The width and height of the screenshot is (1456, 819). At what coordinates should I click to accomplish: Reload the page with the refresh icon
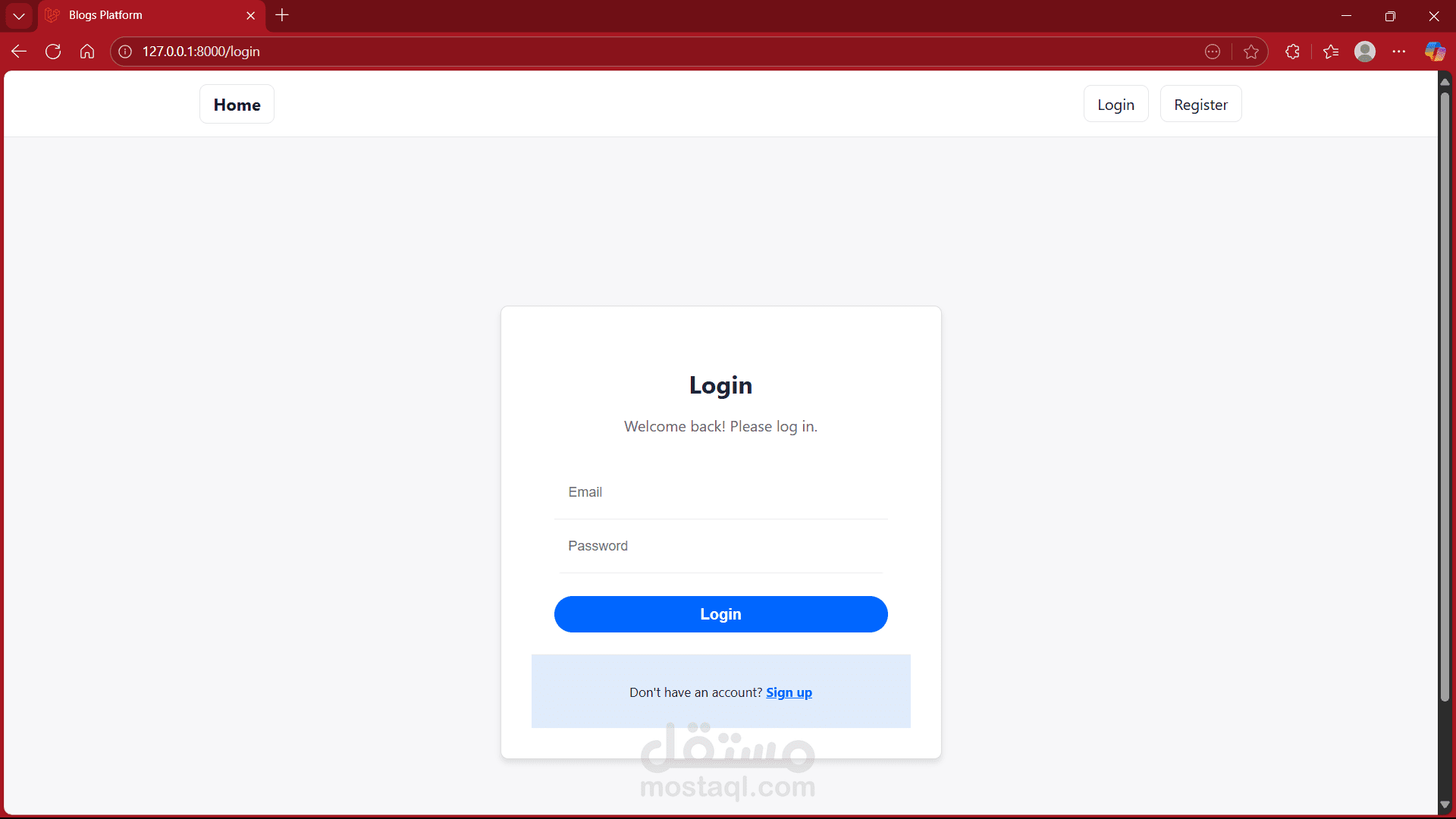coord(53,52)
